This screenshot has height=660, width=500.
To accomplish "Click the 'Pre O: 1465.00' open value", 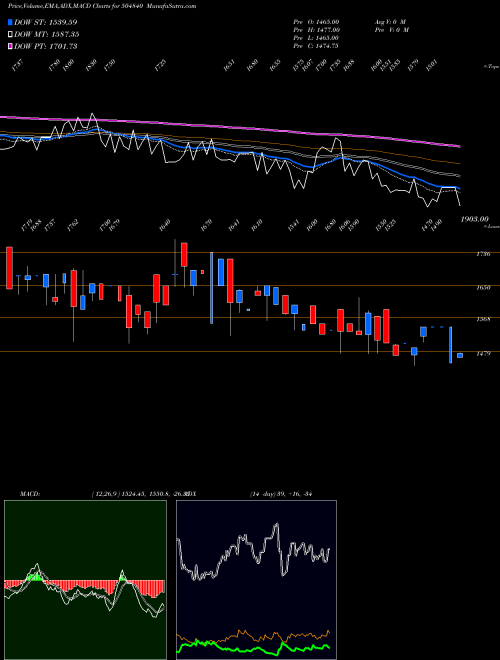I will [x=316, y=22].
